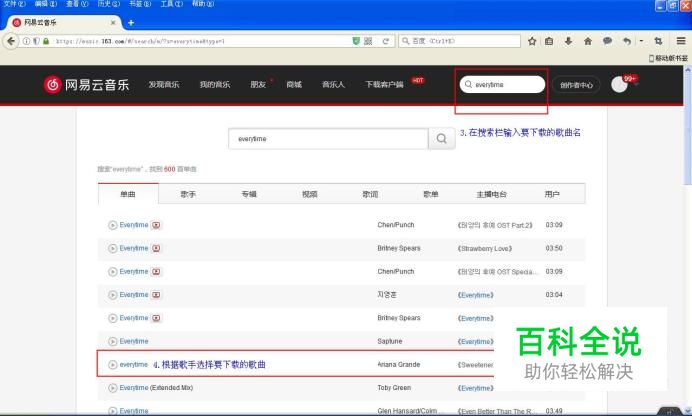Open 发现音乐 in the top navigation

click(164, 84)
